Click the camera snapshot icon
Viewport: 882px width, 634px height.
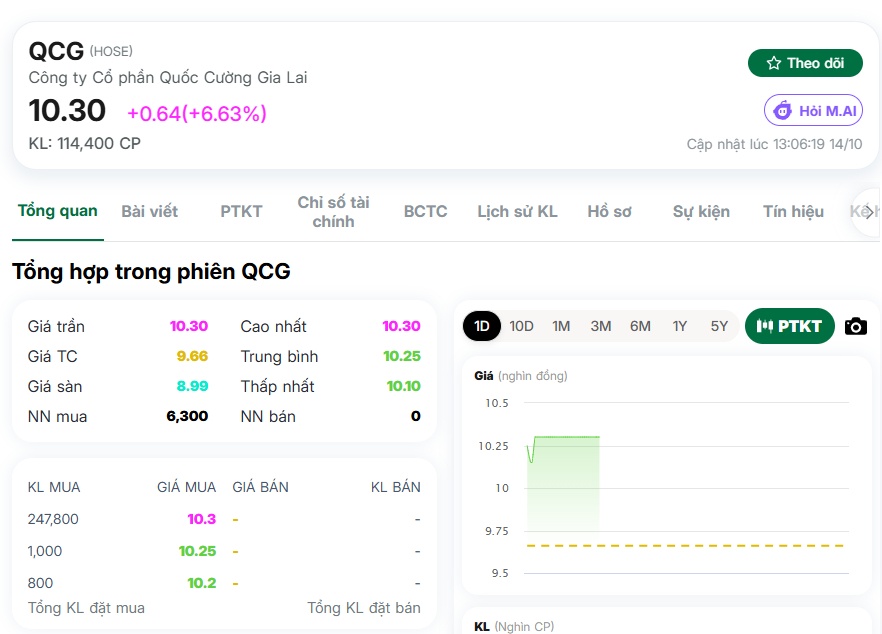pos(856,326)
